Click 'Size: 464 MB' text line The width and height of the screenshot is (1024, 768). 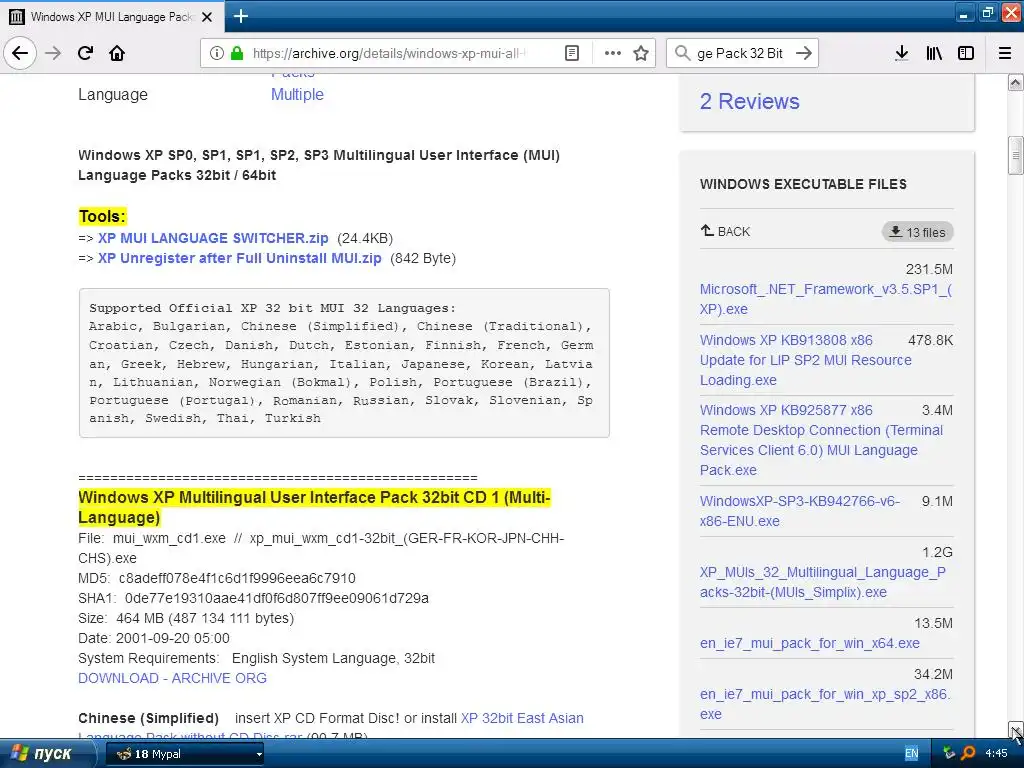186,618
